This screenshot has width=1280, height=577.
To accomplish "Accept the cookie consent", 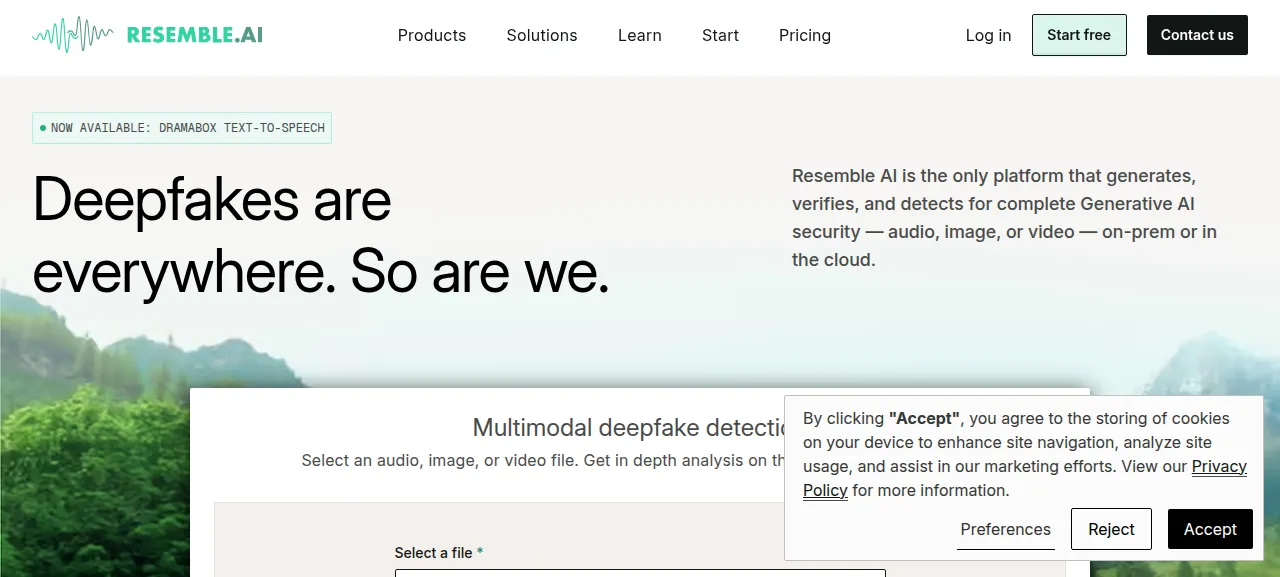I will pos(1210,529).
